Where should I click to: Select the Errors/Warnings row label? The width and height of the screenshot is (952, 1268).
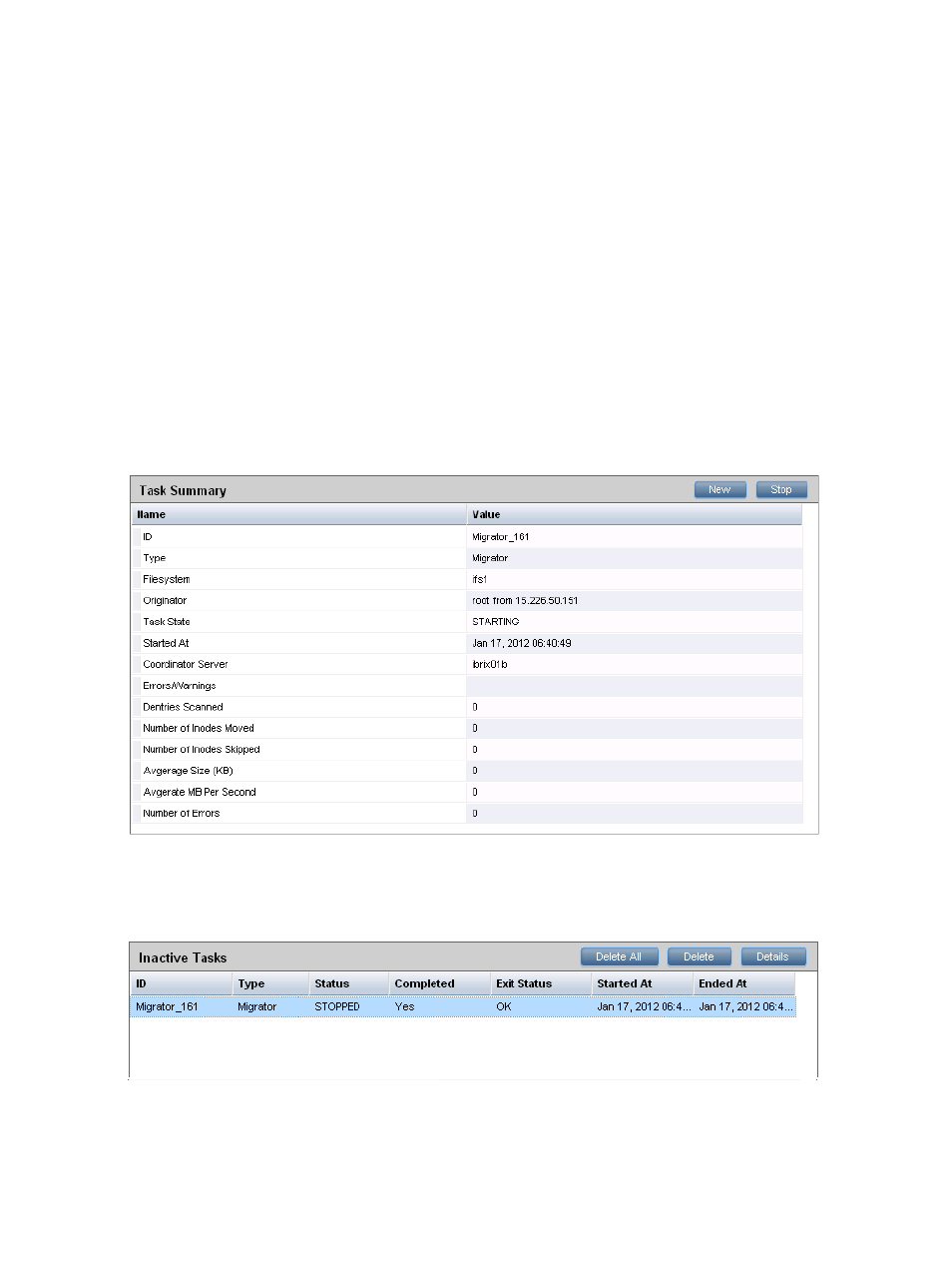180,686
